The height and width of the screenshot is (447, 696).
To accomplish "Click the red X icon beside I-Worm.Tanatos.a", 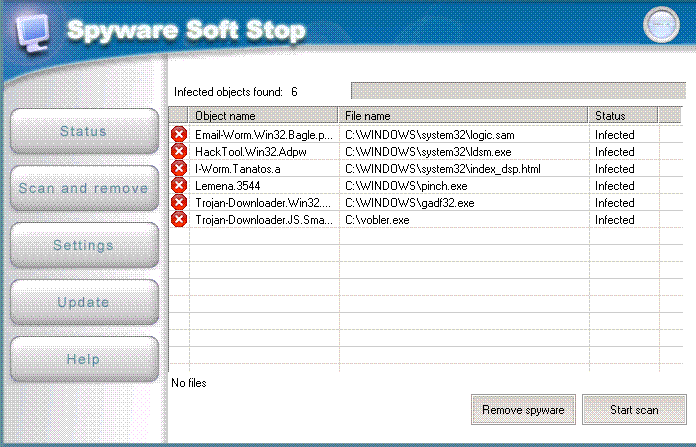I will pyautogui.click(x=179, y=168).
